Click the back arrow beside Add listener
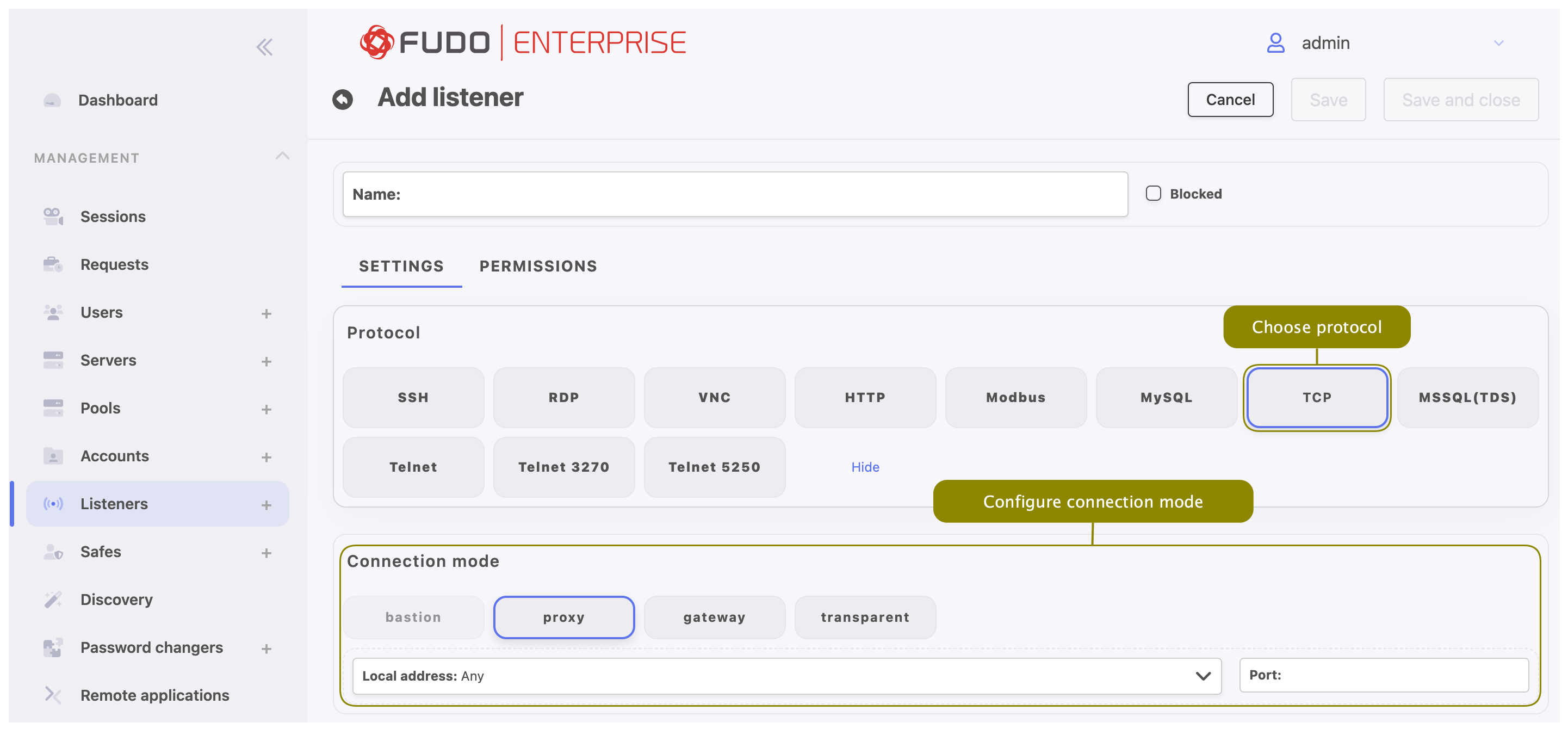Screen dimensions: 1568x735 tap(343, 99)
